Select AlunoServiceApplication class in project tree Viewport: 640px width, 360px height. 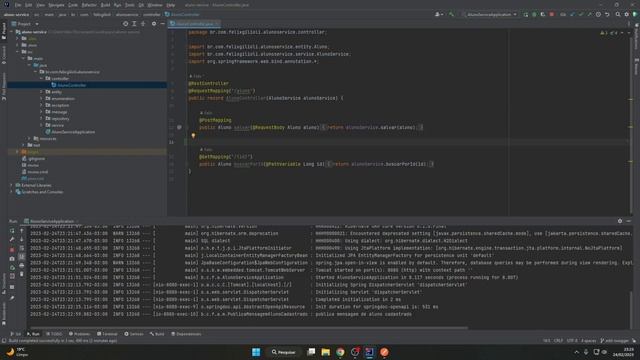pos(73,132)
